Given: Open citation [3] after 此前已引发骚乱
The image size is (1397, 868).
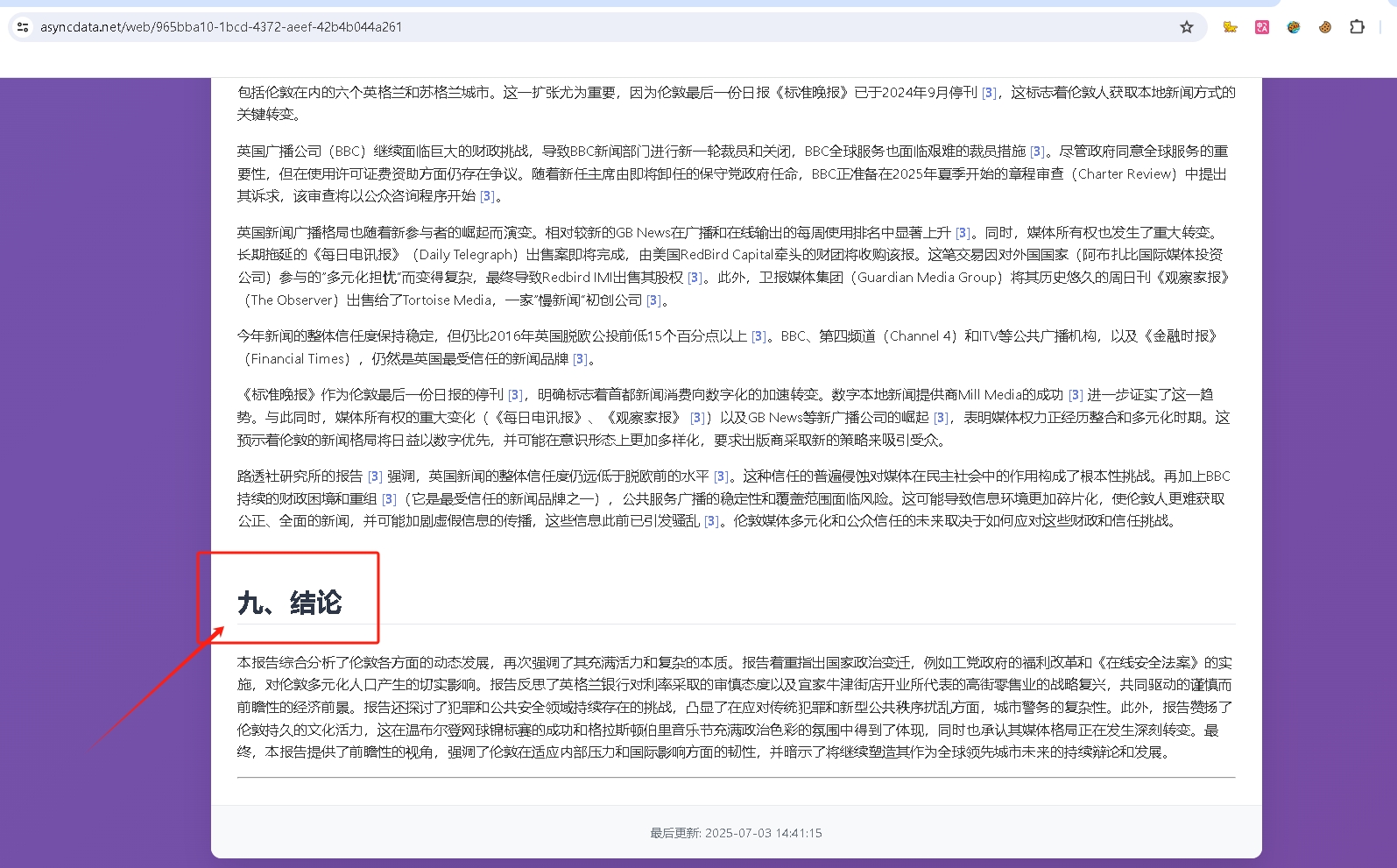Looking at the screenshot, I should pos(711,521).
